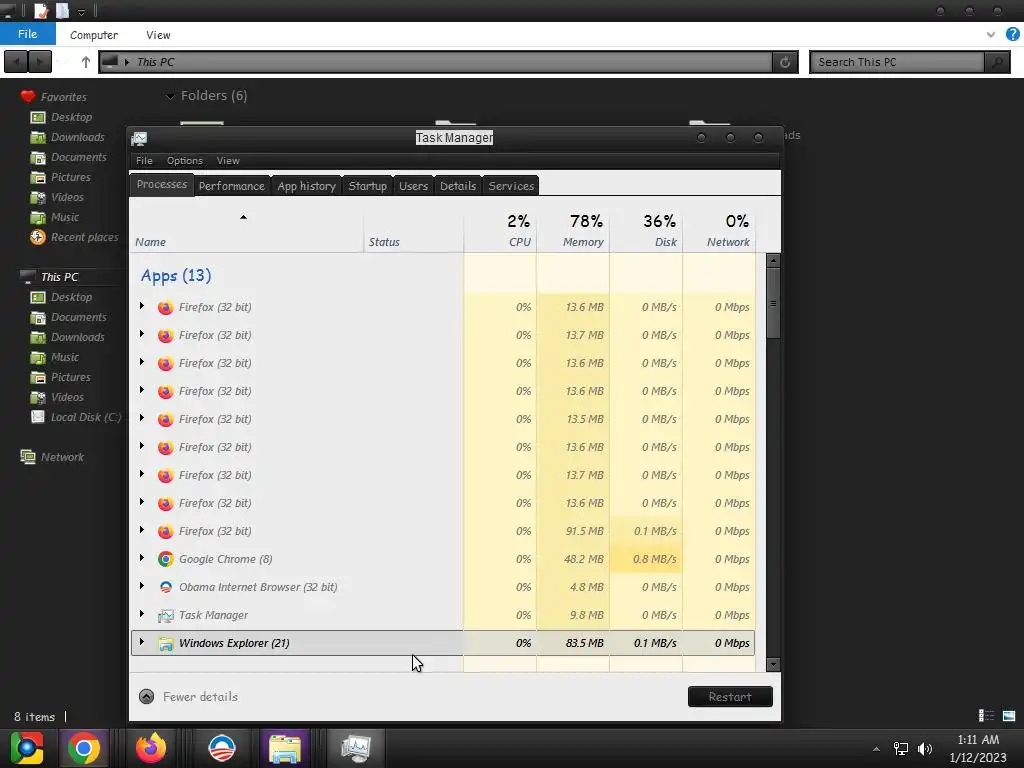Image resolution: width=1024 pixels, height=768 pixels.
Task: Click the Task Manager taskbar icon
Action: tap(356, 748)
